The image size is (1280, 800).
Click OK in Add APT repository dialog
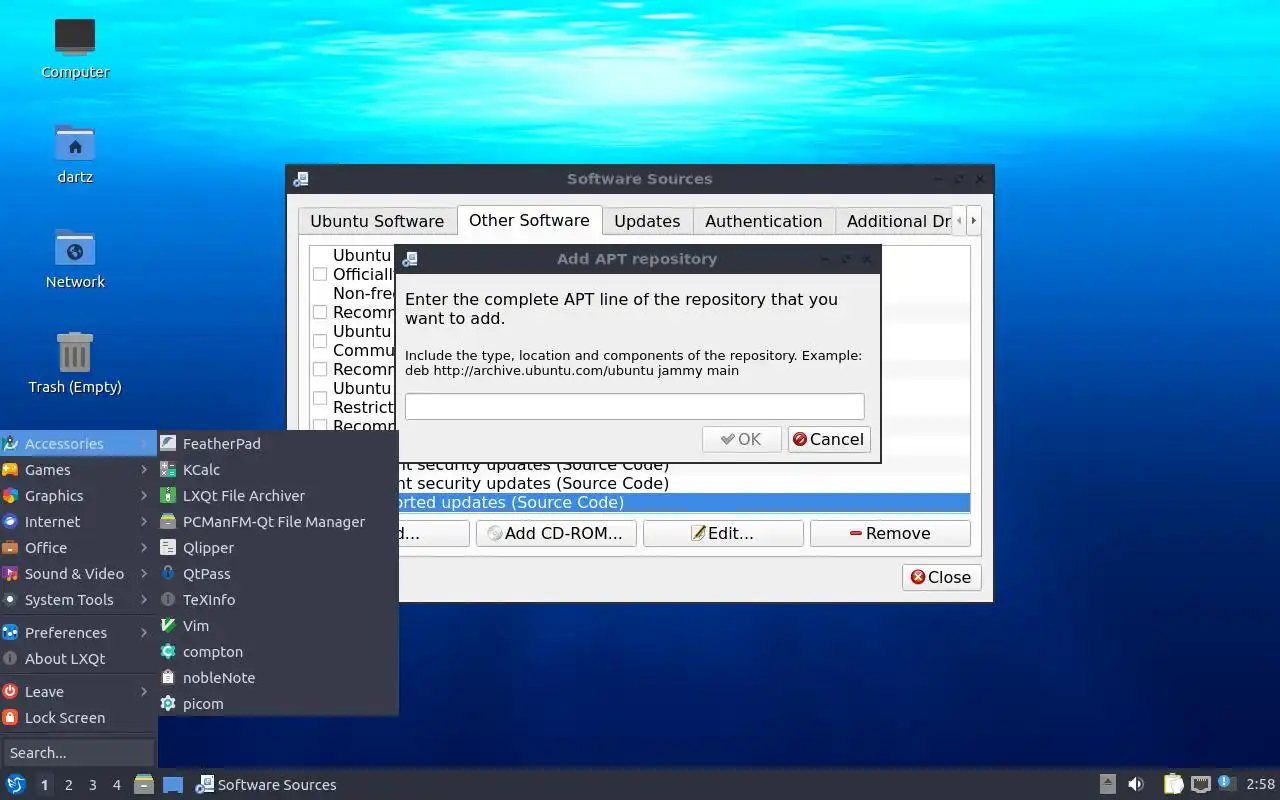[742, 439]
